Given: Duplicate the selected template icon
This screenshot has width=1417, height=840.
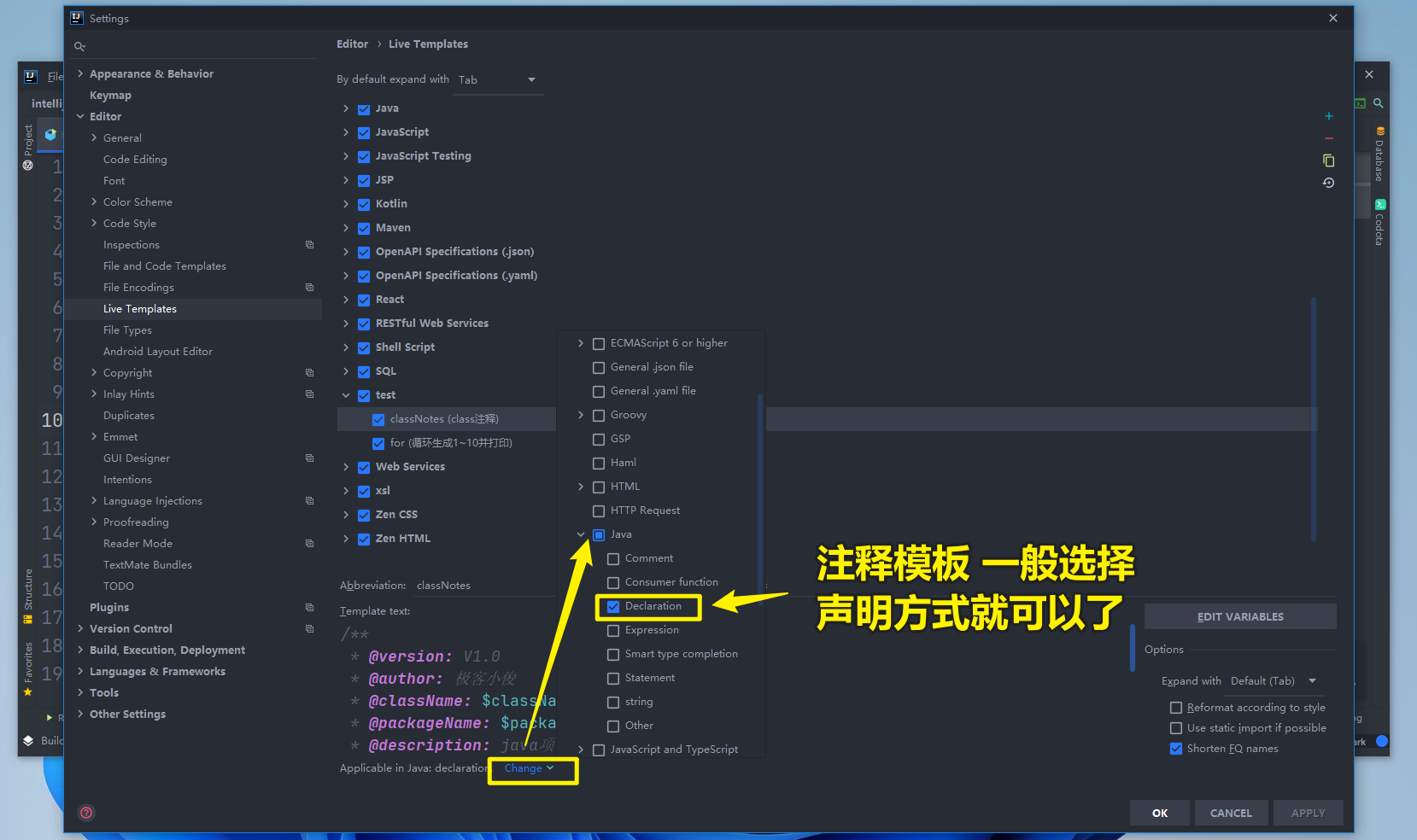Looking at the screenshot, I should pyautogui.click(x=1328, y=160).
